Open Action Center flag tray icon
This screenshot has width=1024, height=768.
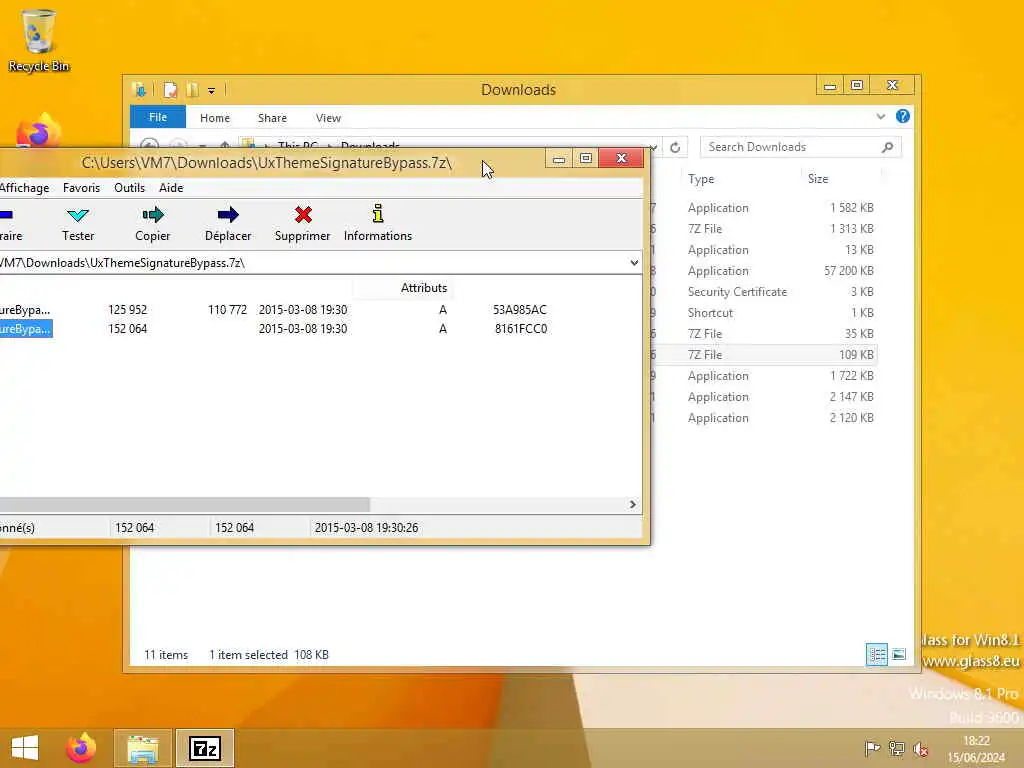click(872, 748)
